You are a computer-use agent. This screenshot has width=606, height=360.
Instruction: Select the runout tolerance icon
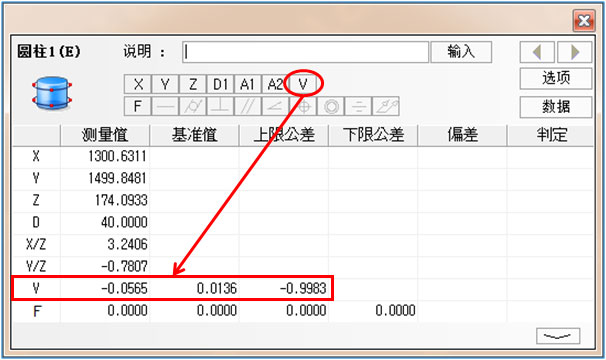[386, 106]
